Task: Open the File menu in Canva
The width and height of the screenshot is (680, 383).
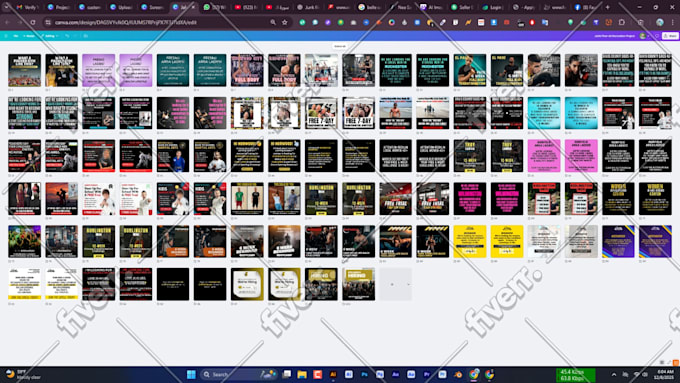Action: [x=16, y=36]
